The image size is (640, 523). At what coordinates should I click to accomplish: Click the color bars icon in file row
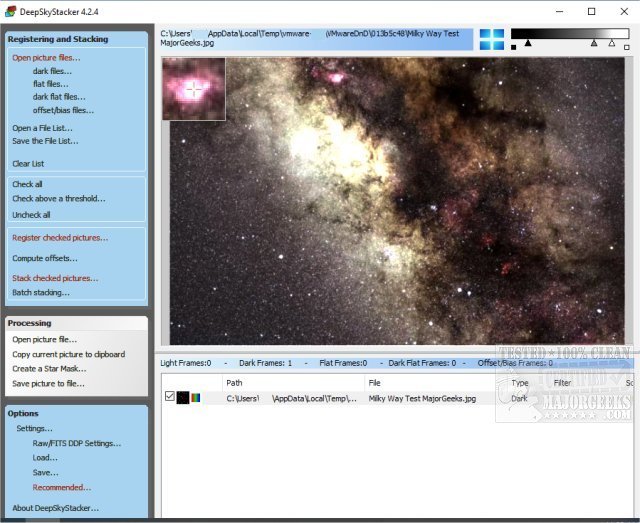tap(196, 398)
